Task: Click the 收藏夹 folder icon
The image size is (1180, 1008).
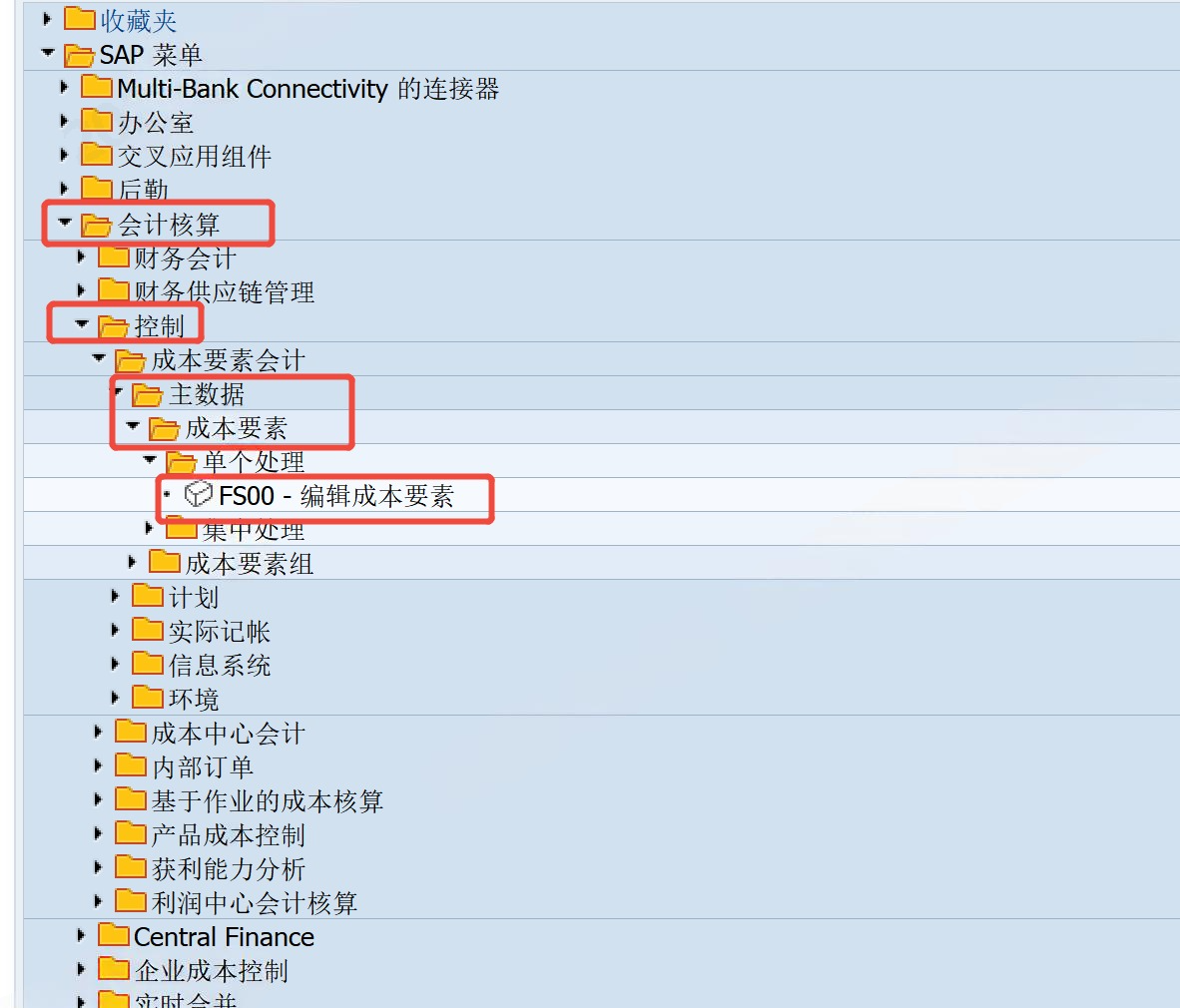Action: (79, 18)
